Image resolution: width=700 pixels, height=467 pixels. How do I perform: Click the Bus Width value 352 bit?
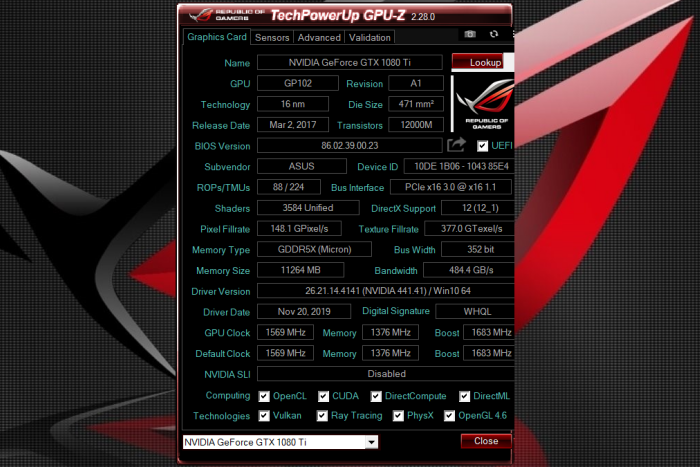pos(478,249)
